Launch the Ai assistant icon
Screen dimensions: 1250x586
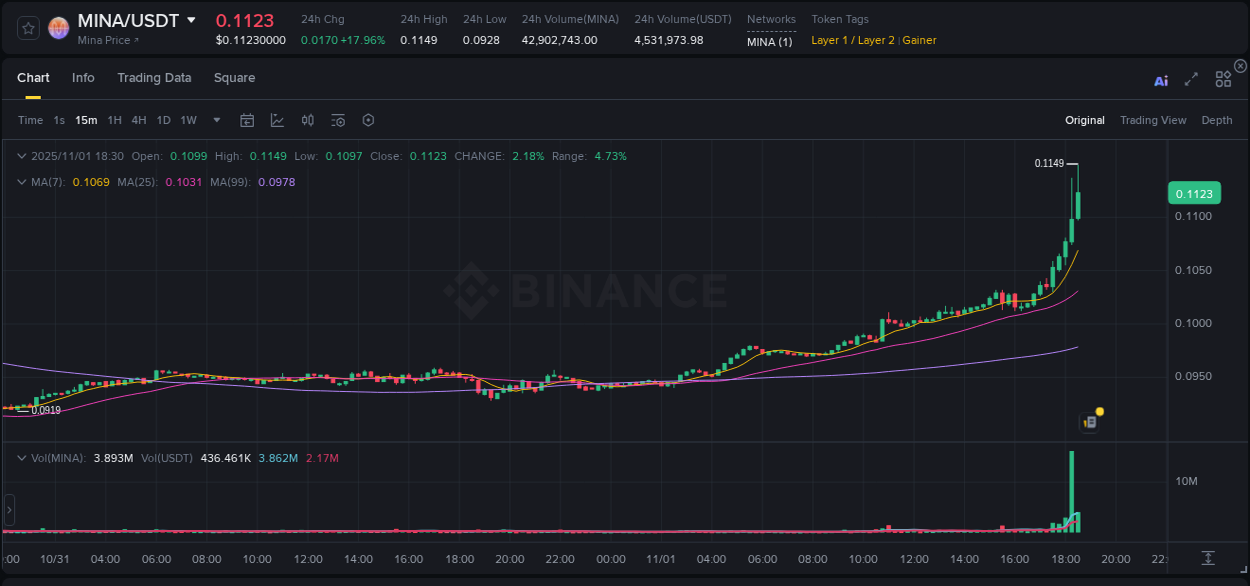(1160, 80)
